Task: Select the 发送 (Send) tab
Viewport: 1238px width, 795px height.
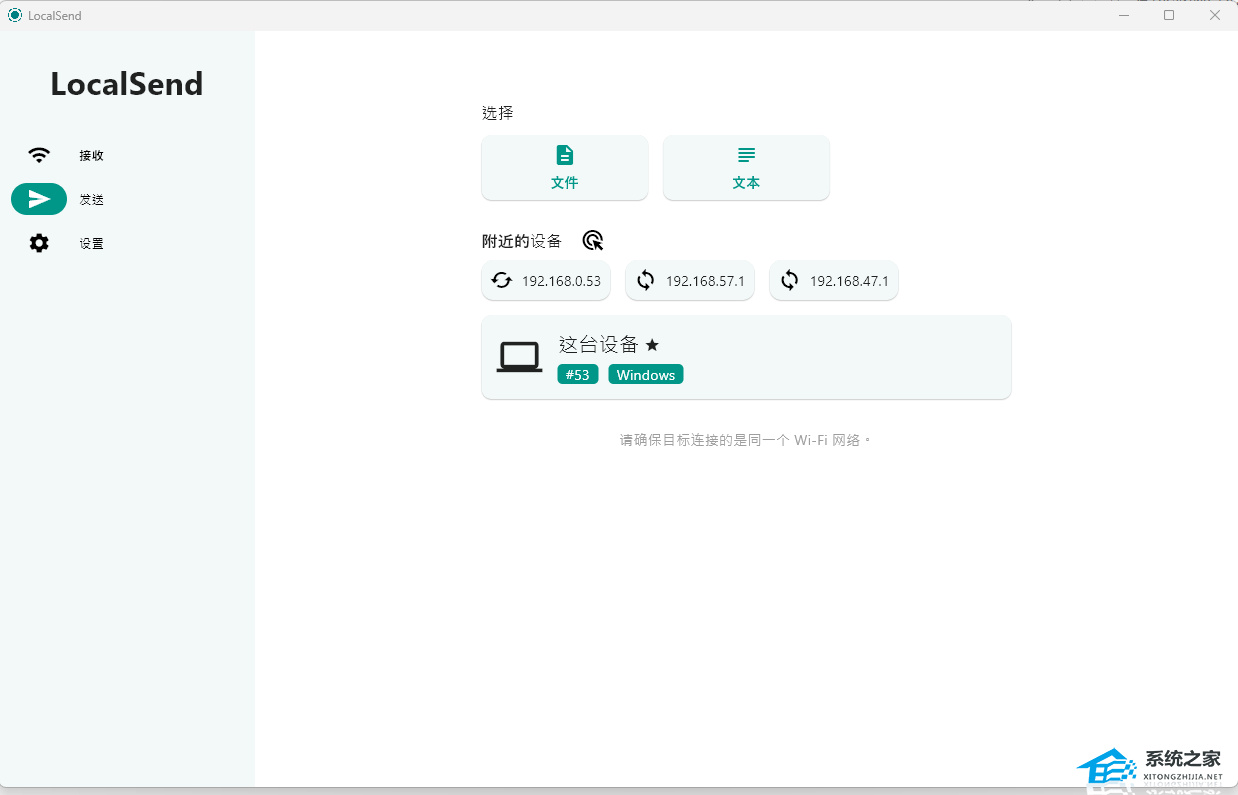Action: coord(66,199)
